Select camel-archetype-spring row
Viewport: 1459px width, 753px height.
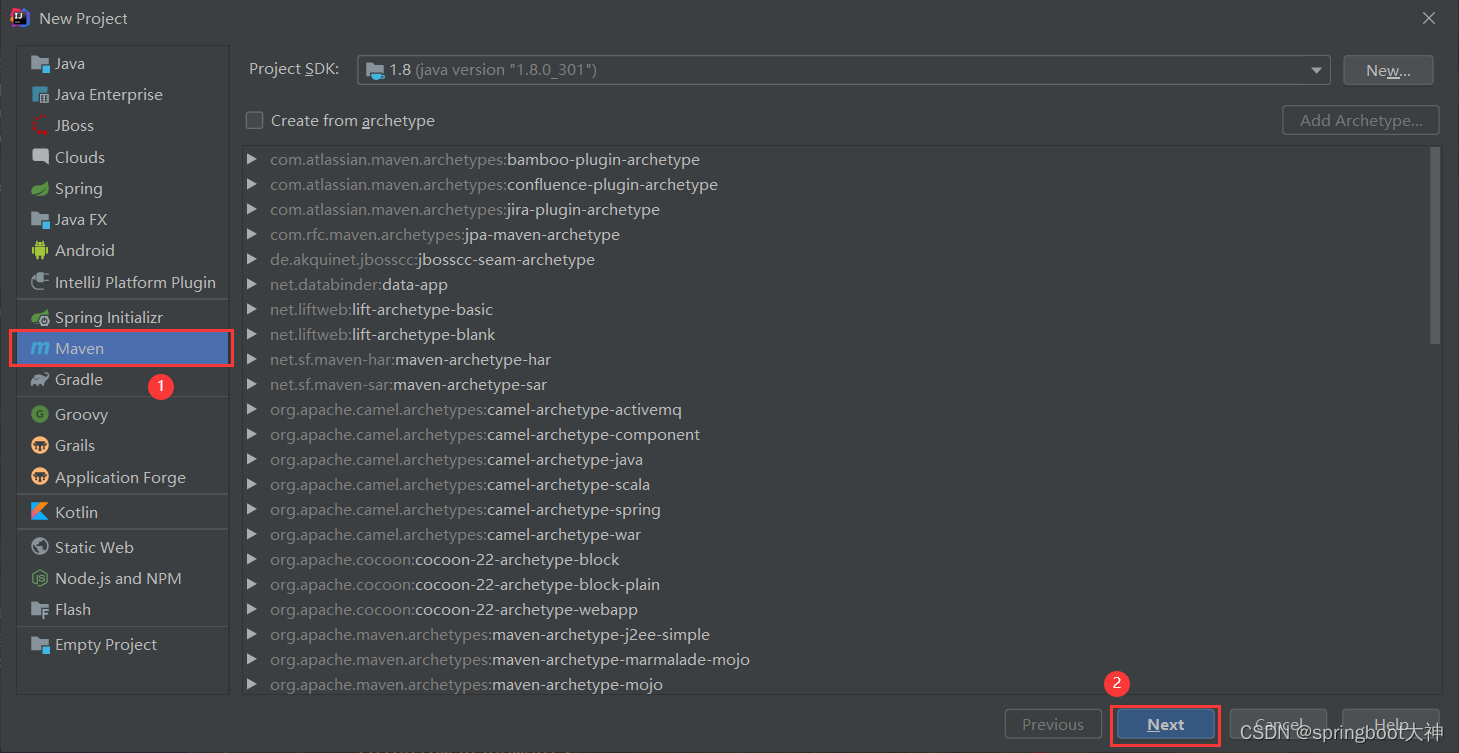click(x=836, y=510)
